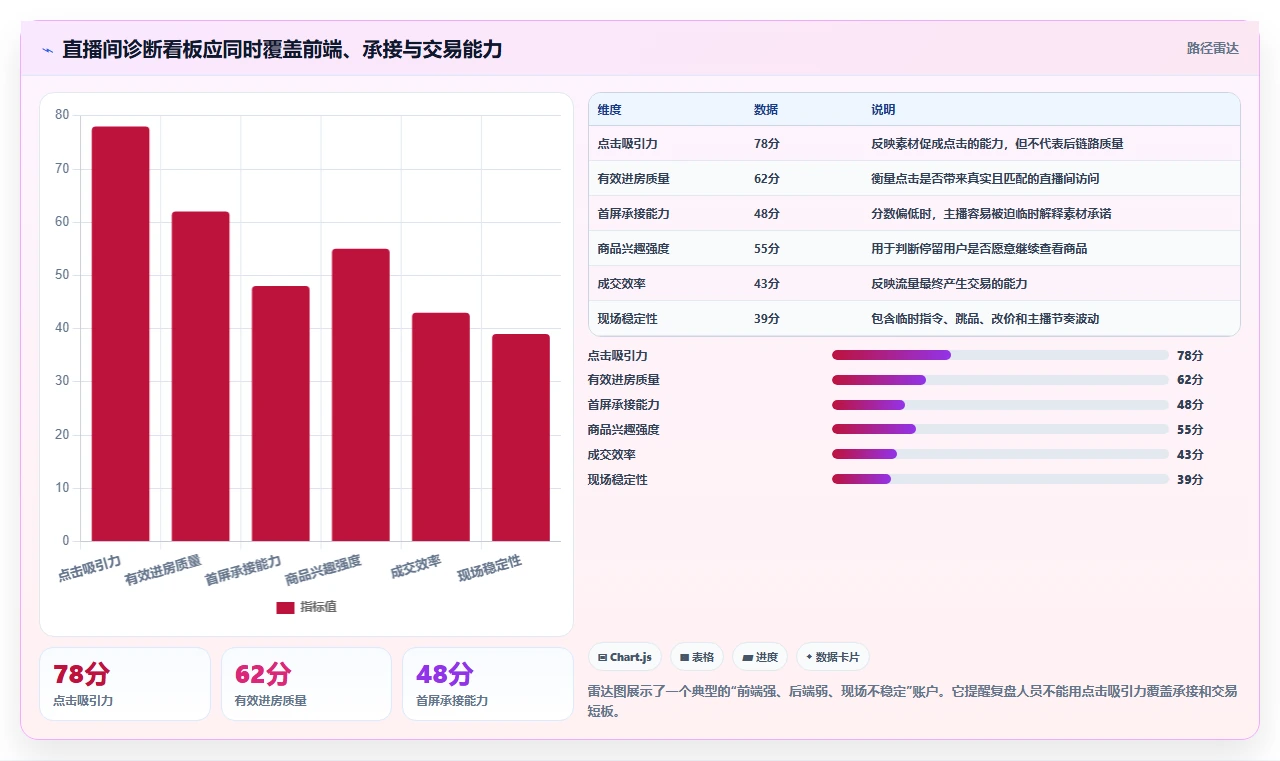Click the 进度 tag chip
The image size is (1280, 761).
click(760, 657)
